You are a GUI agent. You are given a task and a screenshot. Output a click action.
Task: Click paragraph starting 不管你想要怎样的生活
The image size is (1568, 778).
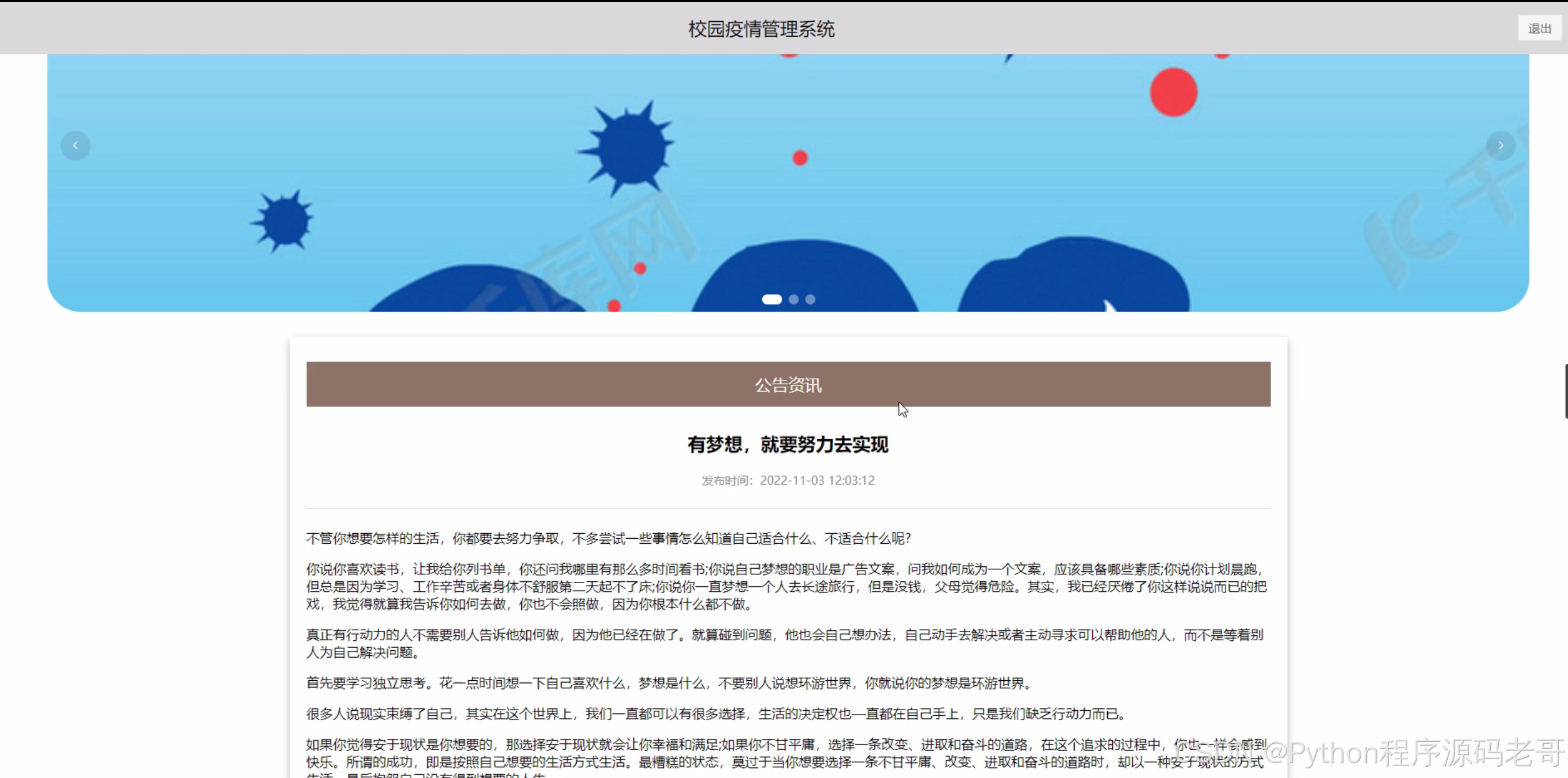click(608, 538)
